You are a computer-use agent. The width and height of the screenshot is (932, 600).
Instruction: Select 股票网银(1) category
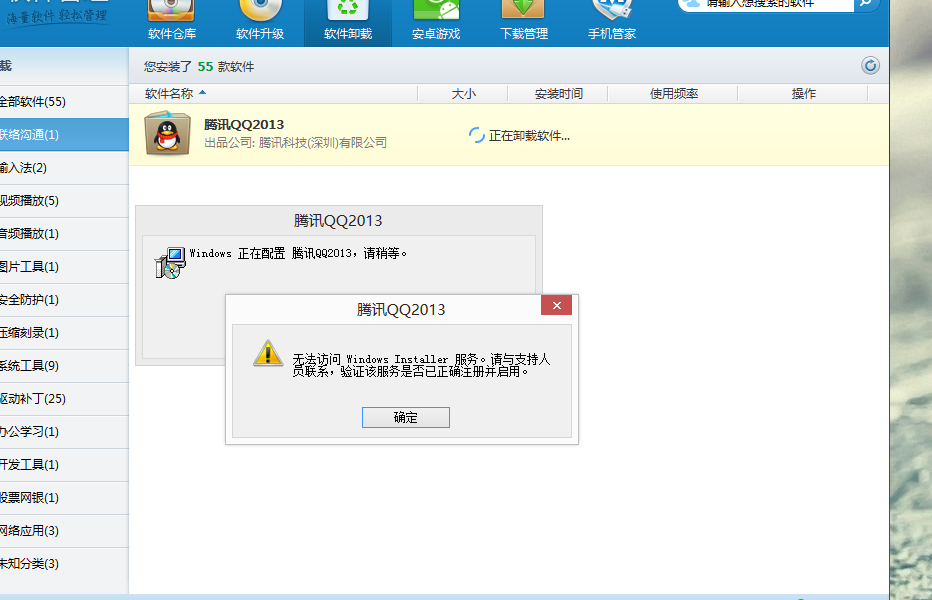(x=64, y=498)
